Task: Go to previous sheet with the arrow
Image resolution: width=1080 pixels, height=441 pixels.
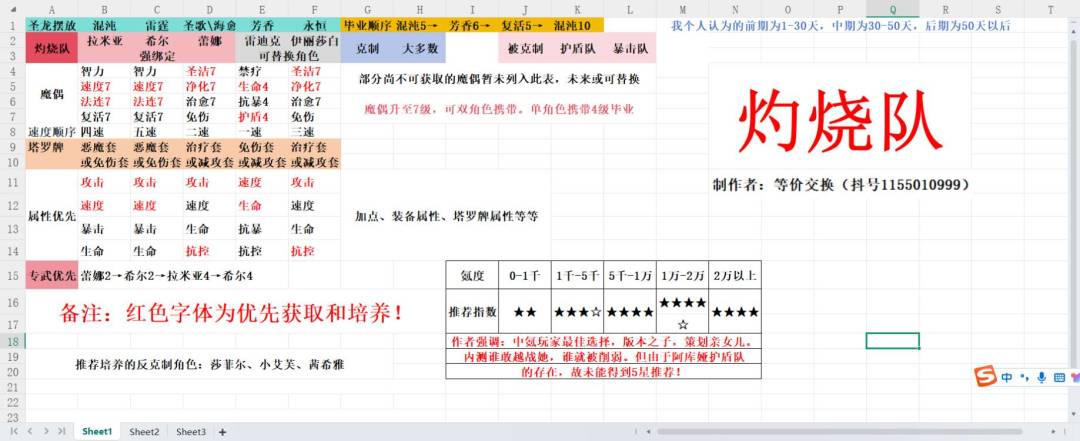Action: 30,431
